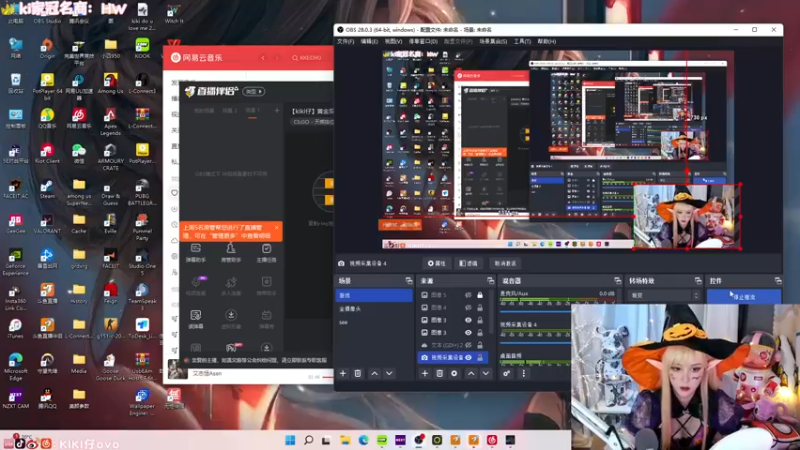
Task: Toggle lock on 图像 4 source
Action: 480,308
